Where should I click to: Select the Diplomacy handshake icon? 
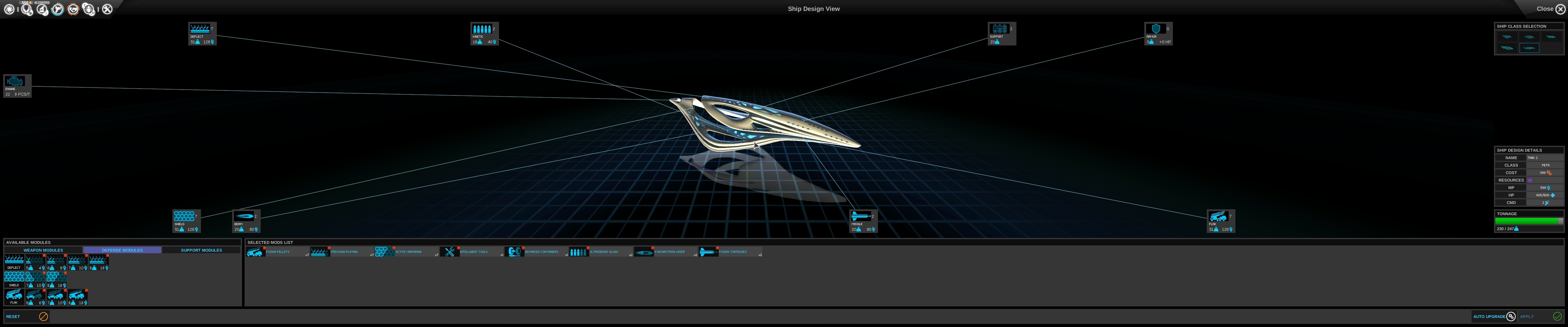74,9
